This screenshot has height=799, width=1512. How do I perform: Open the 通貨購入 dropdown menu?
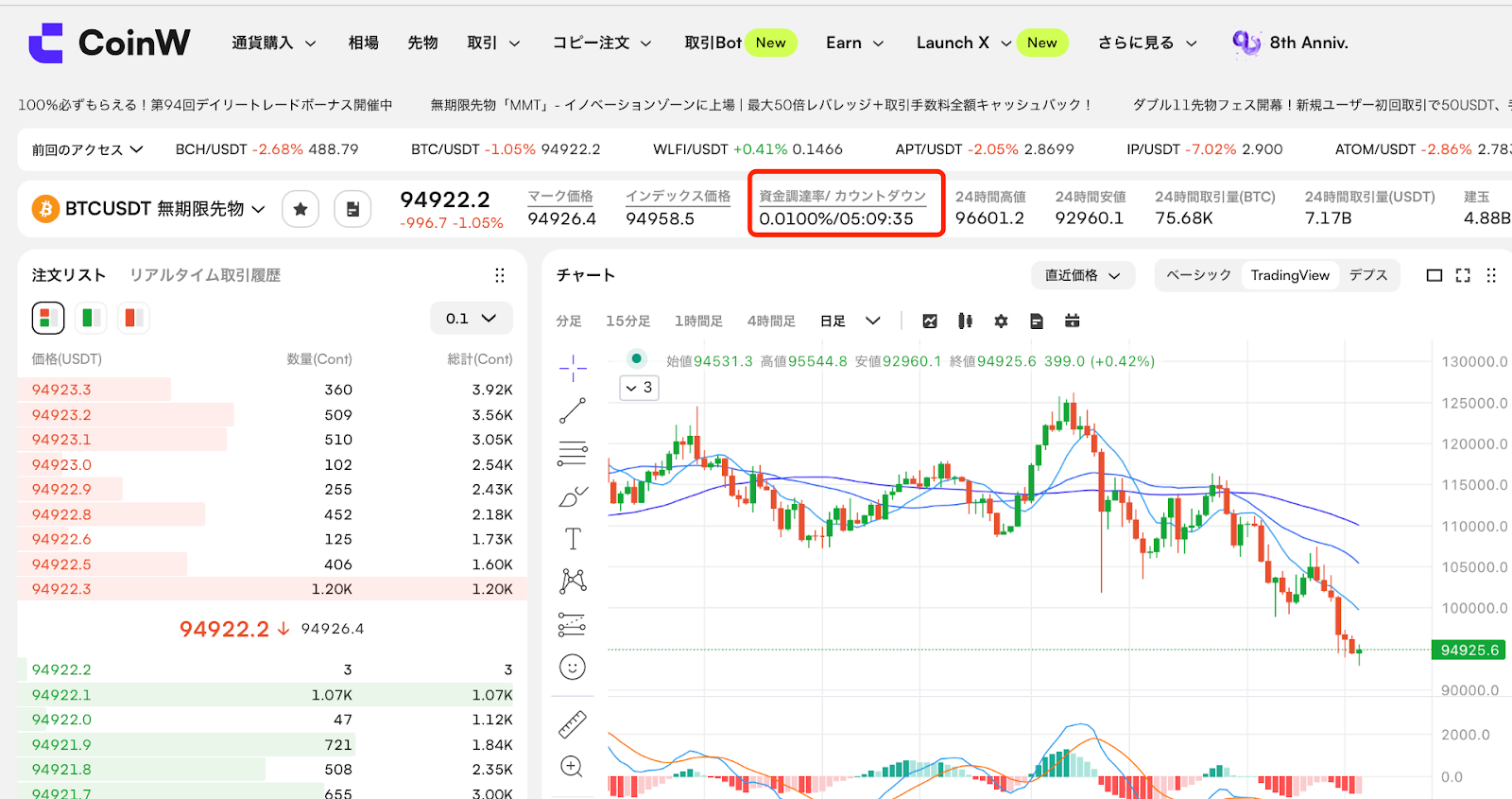274,43
